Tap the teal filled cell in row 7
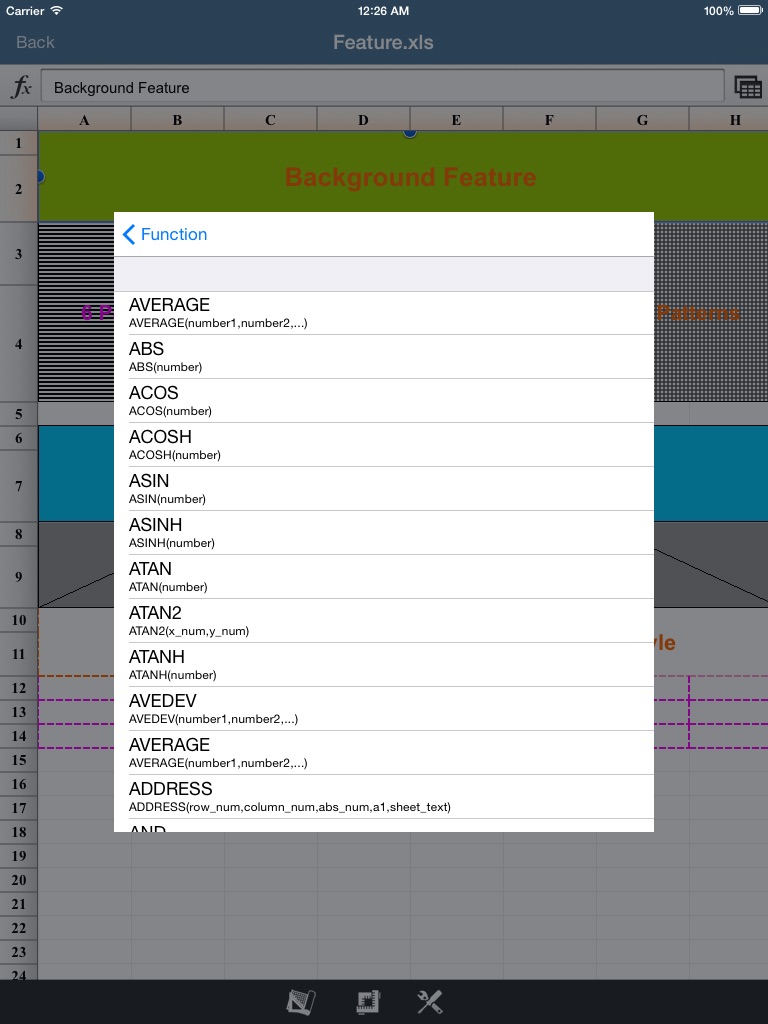The width and height of the screenshot is (768, 1024). [x=711, y=473]
